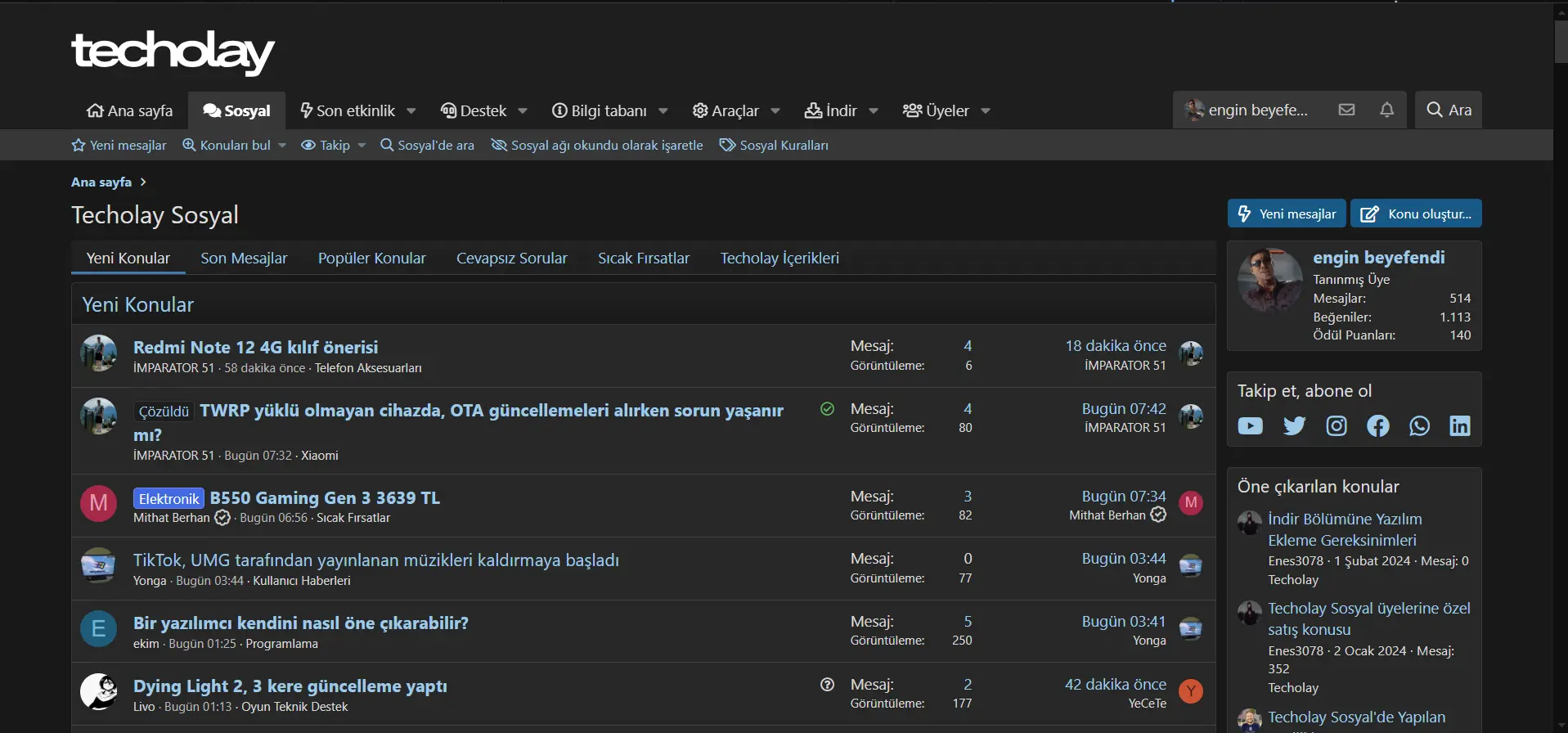Open Telefon Aksesuarları category link
This screenshot has width=1568, height=733.
368,368
